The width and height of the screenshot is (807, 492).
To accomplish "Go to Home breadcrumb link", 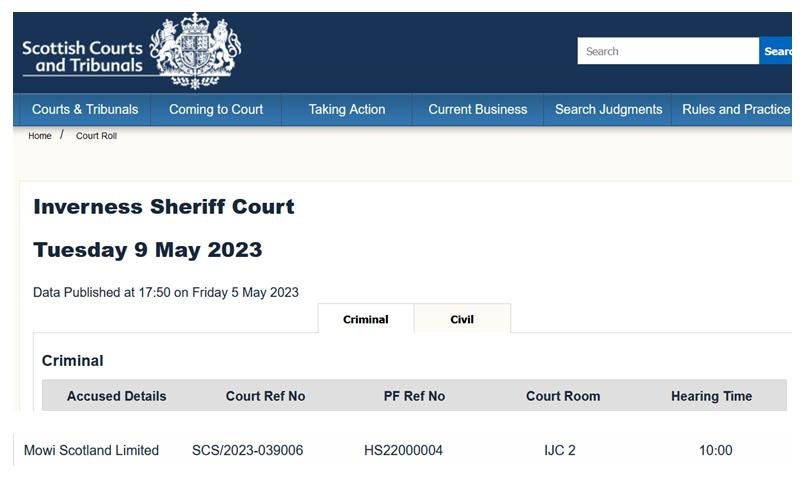I will [x=40, y=136].
